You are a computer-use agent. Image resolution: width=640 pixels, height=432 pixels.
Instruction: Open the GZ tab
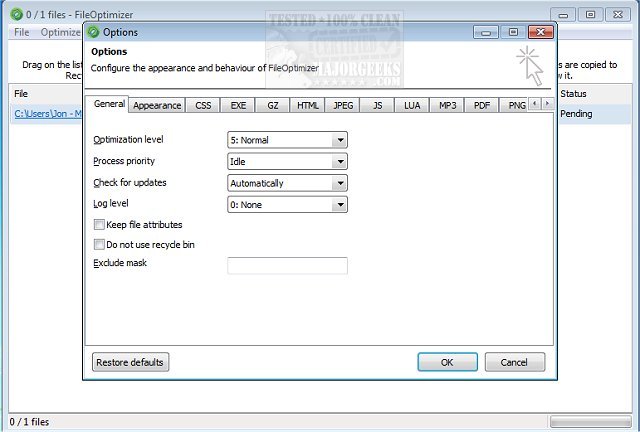click(273, 105)
